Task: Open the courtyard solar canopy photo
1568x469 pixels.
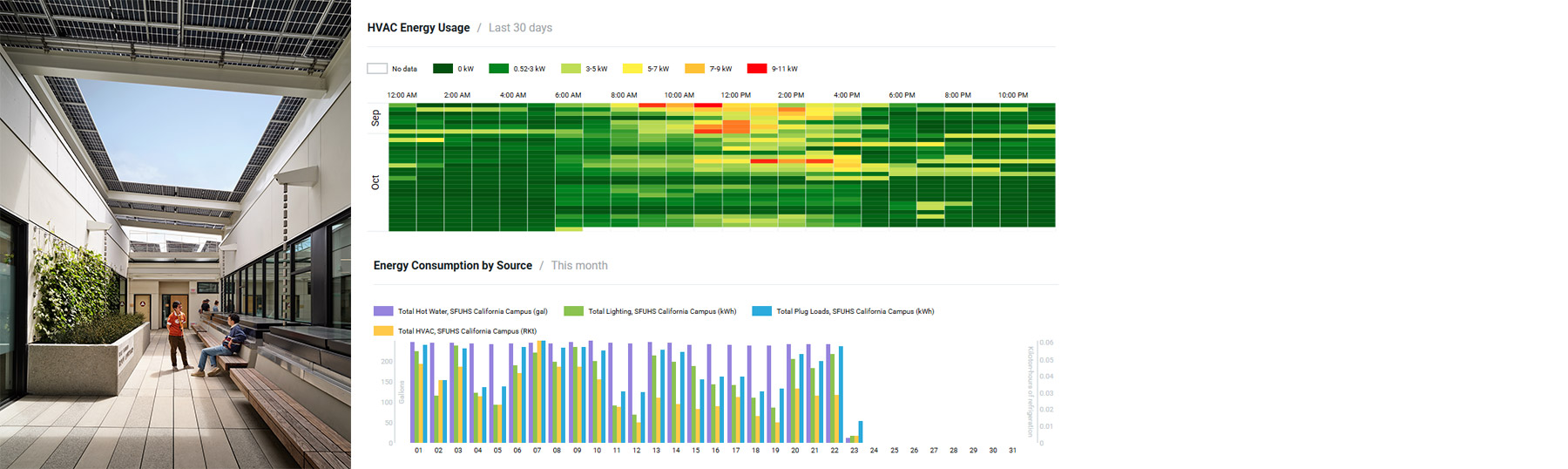Action: [175, 234]
